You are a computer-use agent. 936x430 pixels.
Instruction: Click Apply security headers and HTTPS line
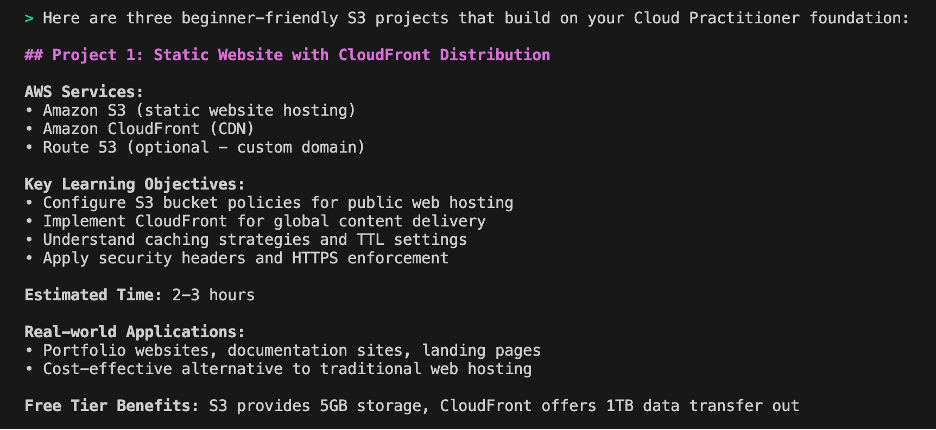245,258
